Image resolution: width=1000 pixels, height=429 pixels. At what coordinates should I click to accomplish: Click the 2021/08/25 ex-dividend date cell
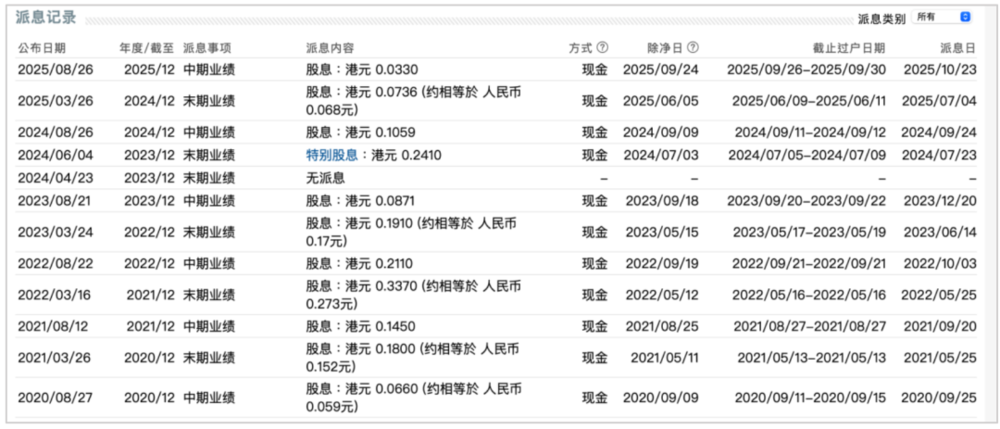659,327
